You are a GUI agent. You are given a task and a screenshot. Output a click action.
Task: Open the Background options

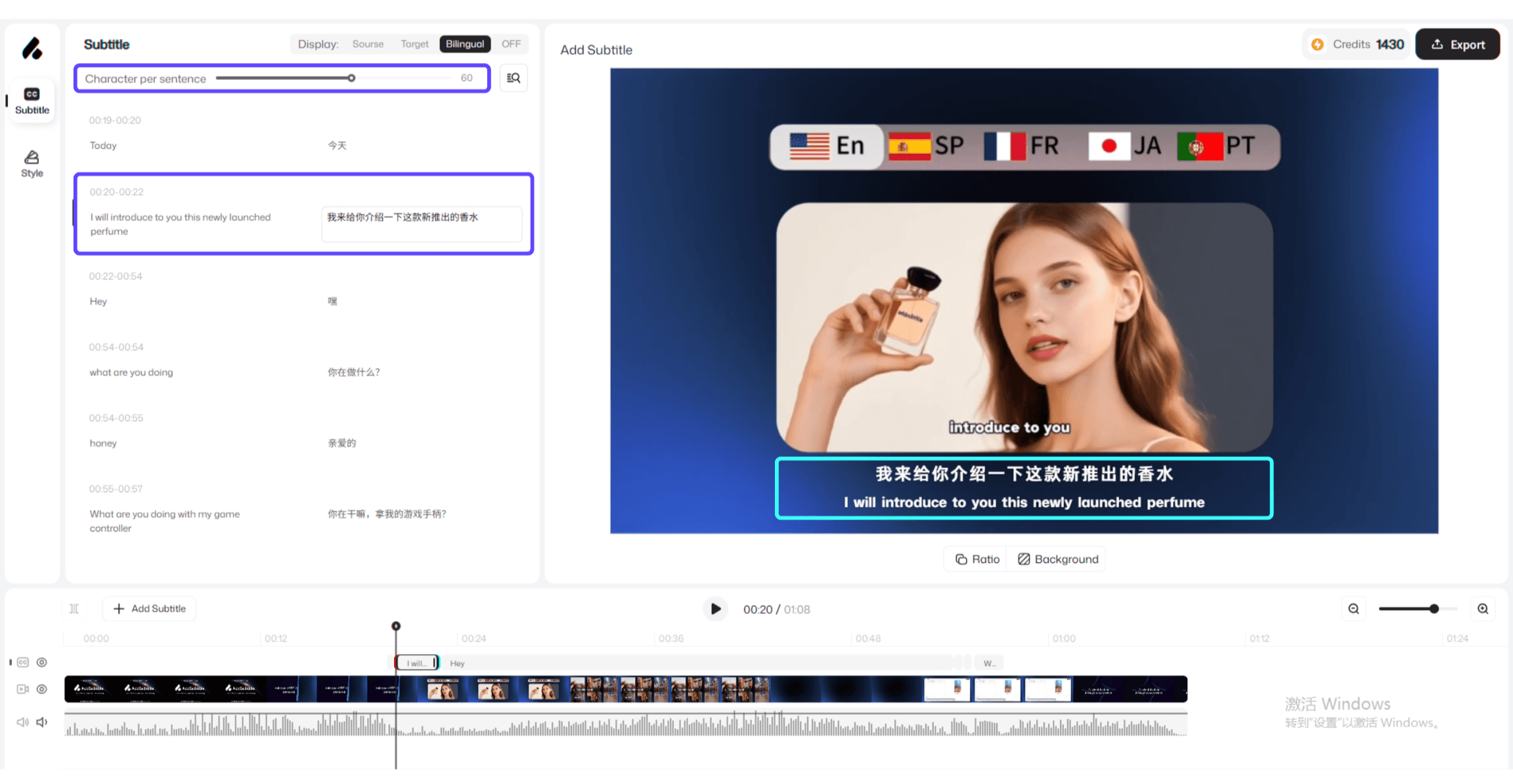1057,559
